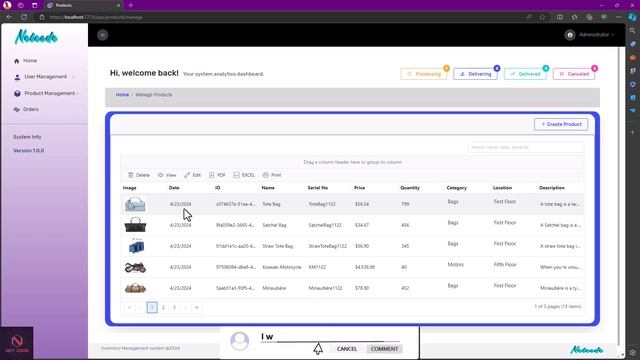Open the Administrator account dropdown
The image size is (640, 360).
click(596, 35)
